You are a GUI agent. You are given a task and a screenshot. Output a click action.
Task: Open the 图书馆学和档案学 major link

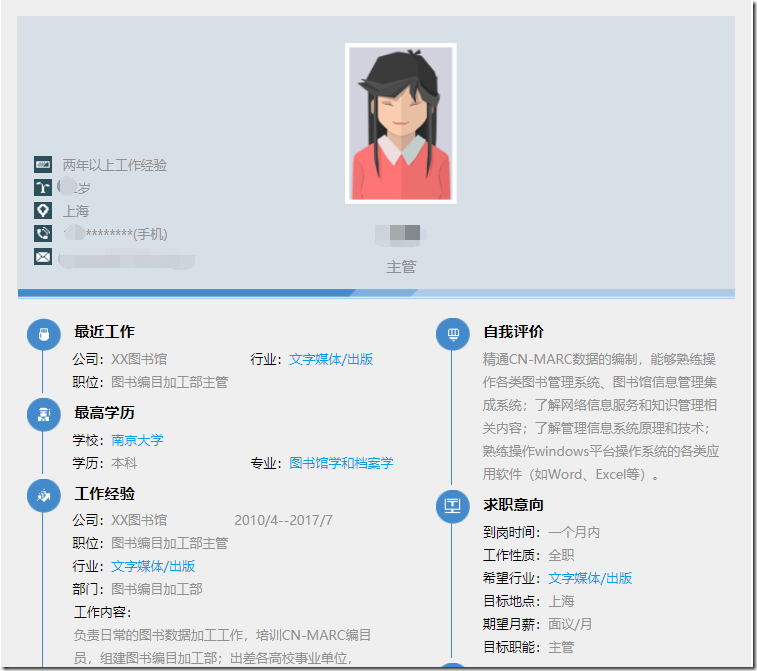(x=341, y=463)
